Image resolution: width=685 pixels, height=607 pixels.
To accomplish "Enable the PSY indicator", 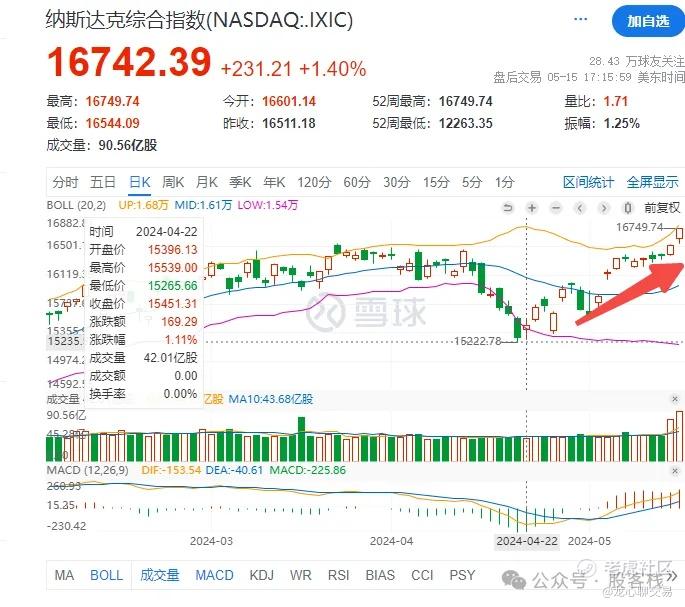I will 462,576.
